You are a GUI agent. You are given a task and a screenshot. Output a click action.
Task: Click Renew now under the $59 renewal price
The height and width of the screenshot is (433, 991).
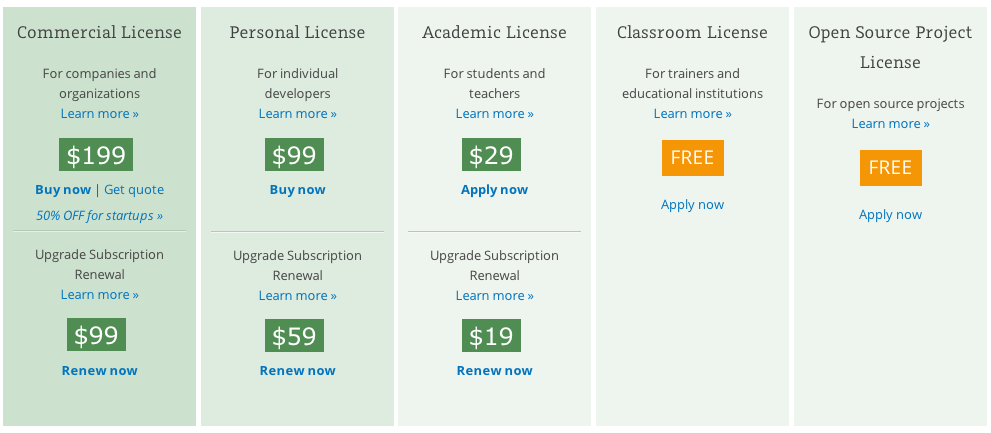(x=298, y=370)
